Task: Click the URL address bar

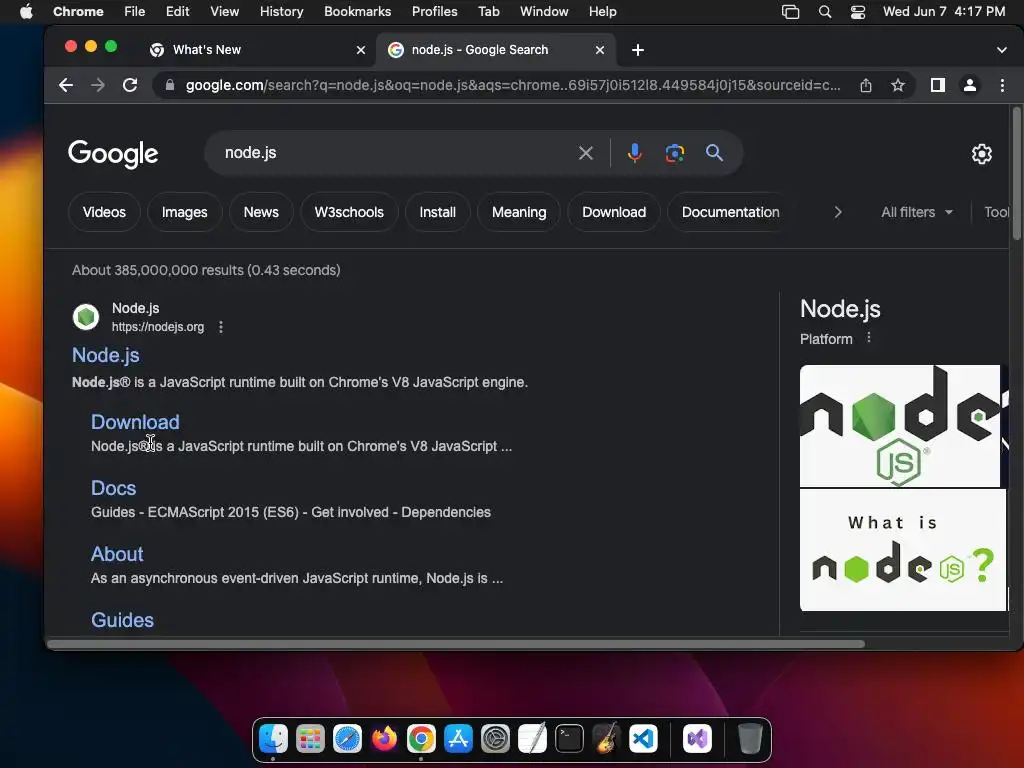Action: (x=513, y=85)
